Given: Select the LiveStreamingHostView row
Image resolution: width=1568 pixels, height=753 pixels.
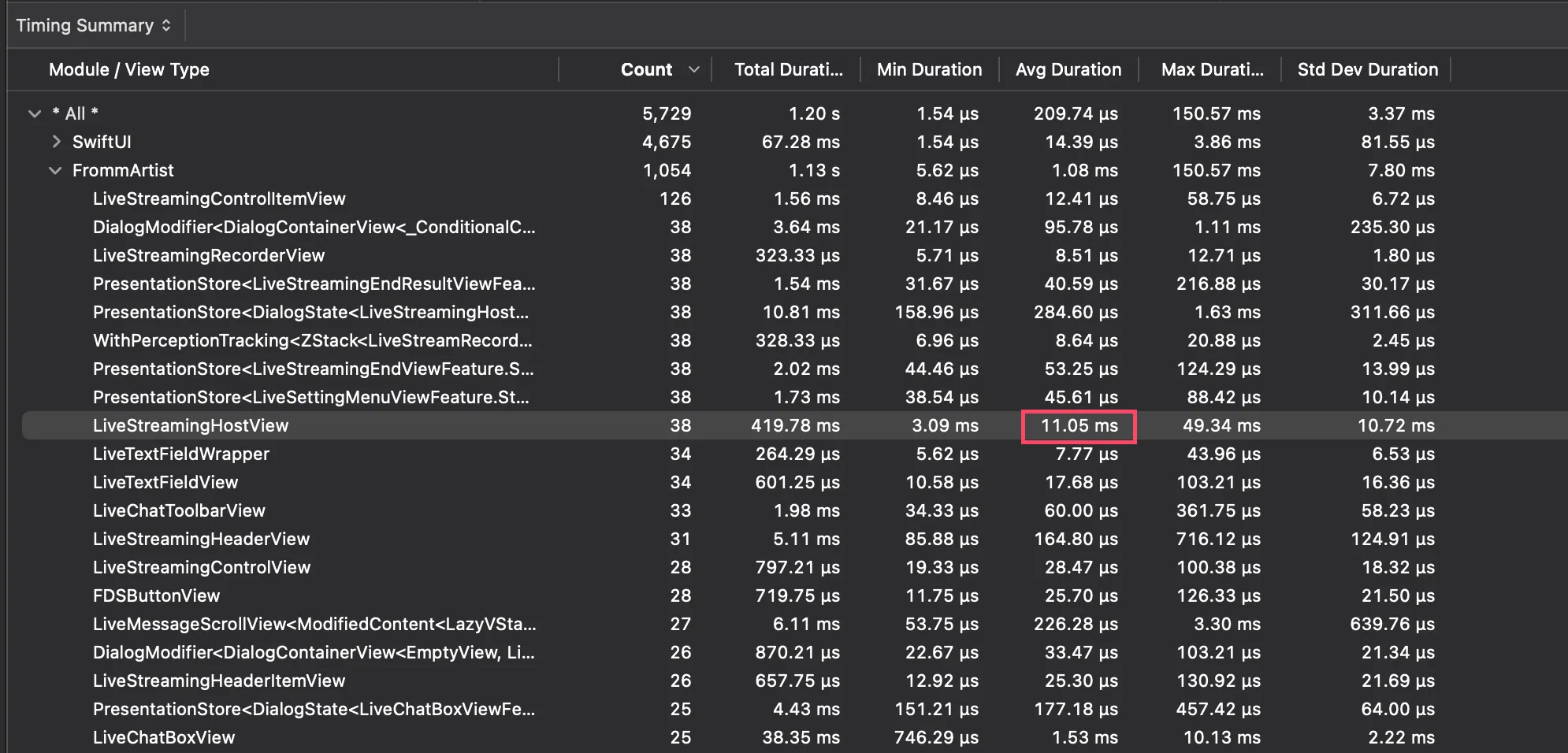Looking at the screenshot, I should (x=794, y=425).
